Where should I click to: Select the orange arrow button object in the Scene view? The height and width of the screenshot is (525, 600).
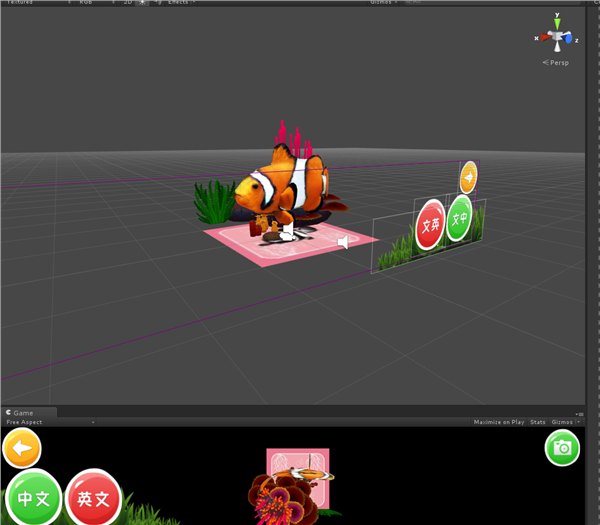[468, 177]
